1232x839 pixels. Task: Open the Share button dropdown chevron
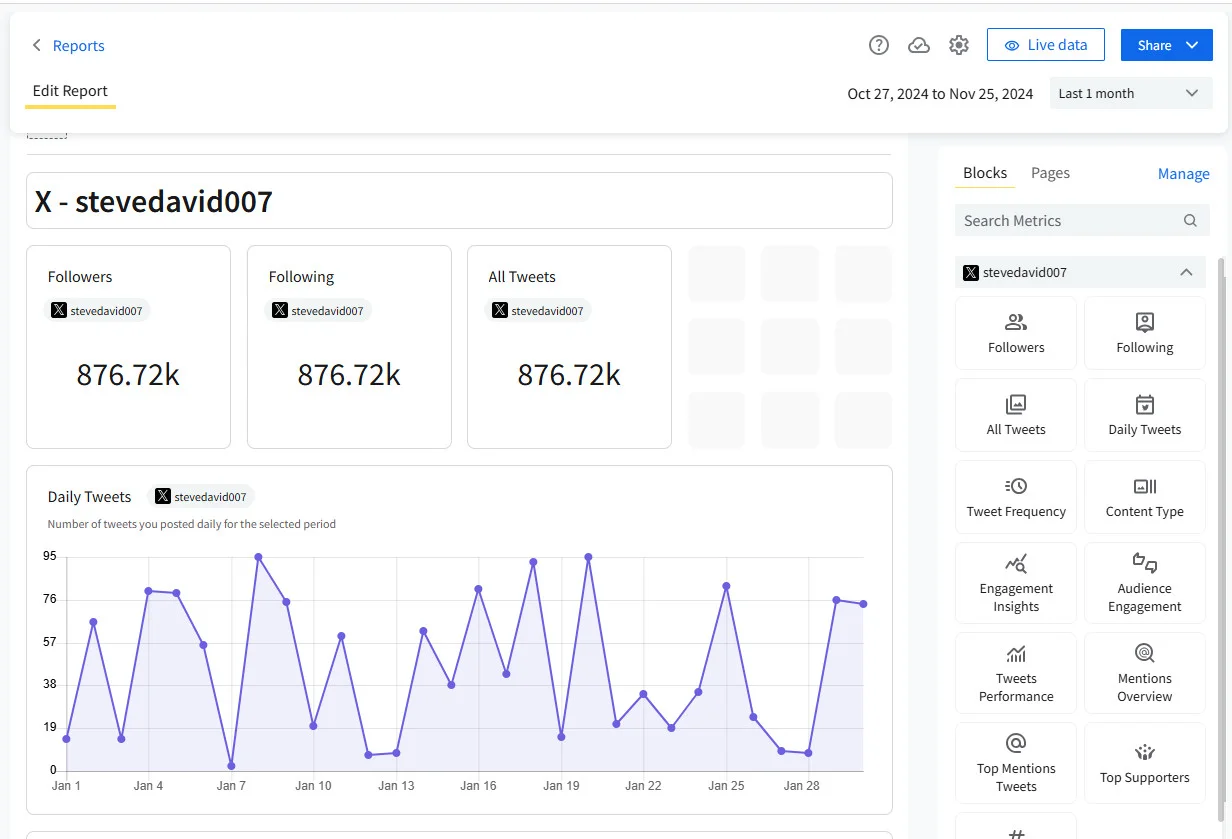coord(1190,44)
